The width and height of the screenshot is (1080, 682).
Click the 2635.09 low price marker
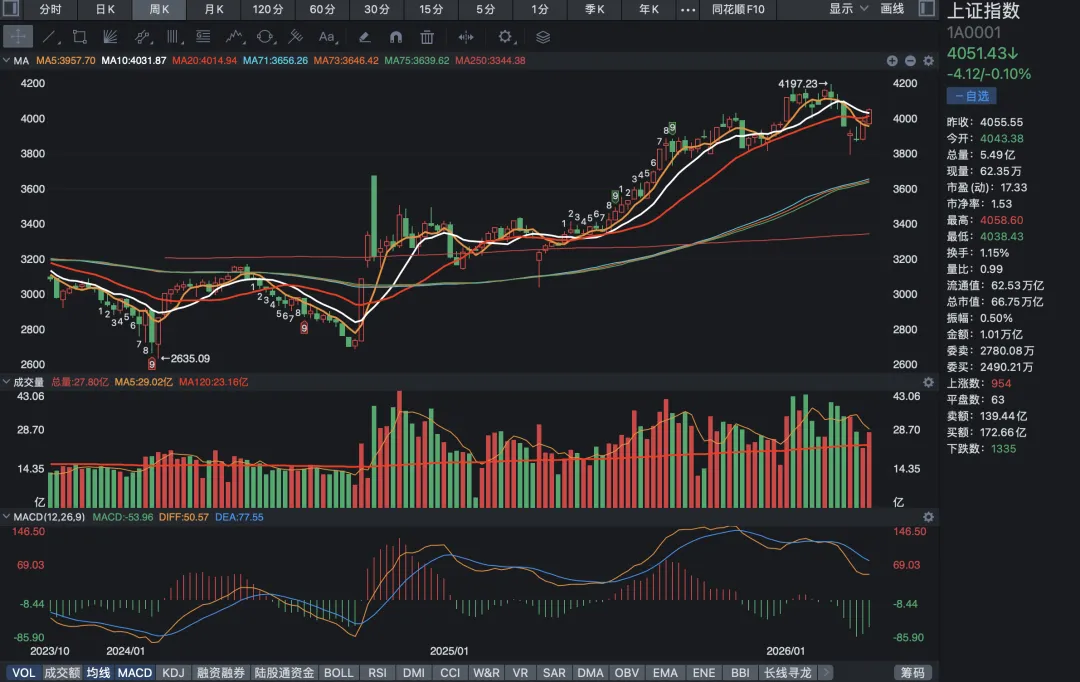point(185,358)
